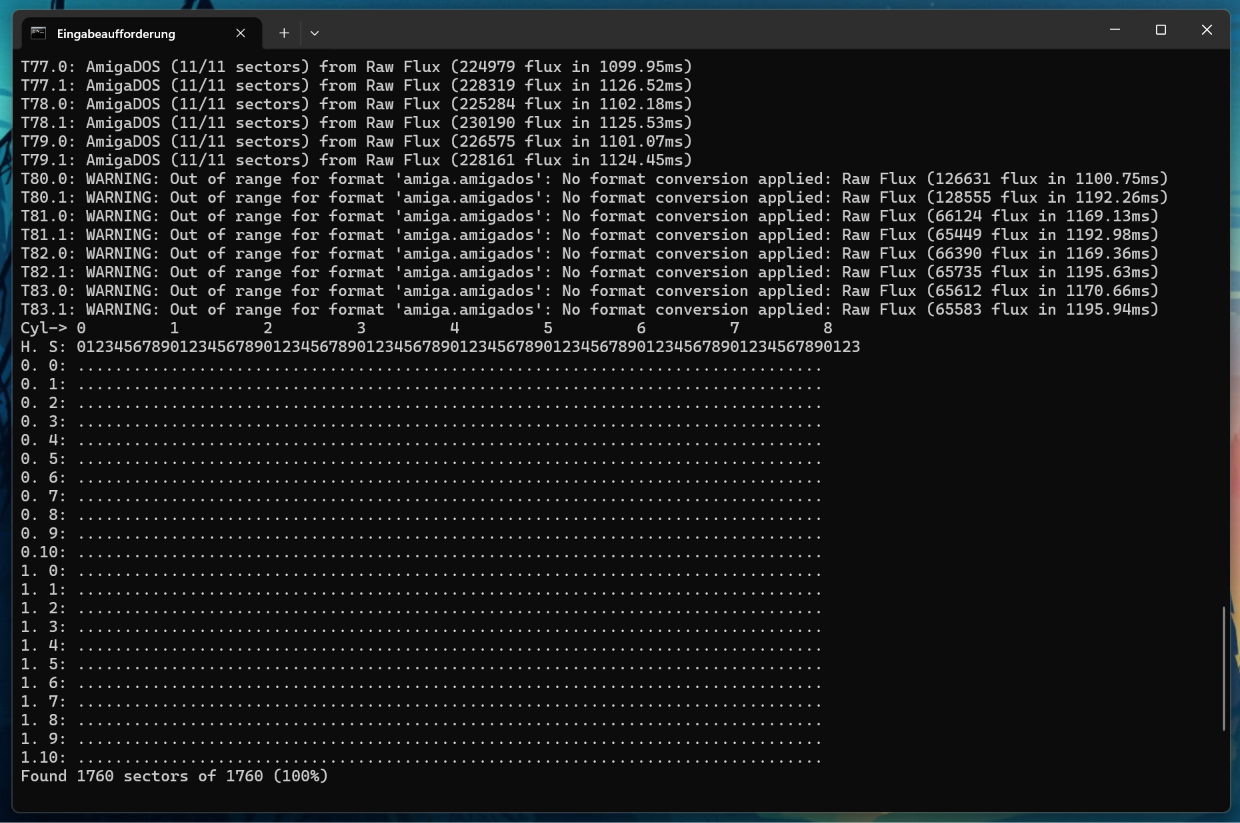Screen dimensions: 1240x823
Task: Click the T83.1 WARNING output line
Action: (590, 310)
